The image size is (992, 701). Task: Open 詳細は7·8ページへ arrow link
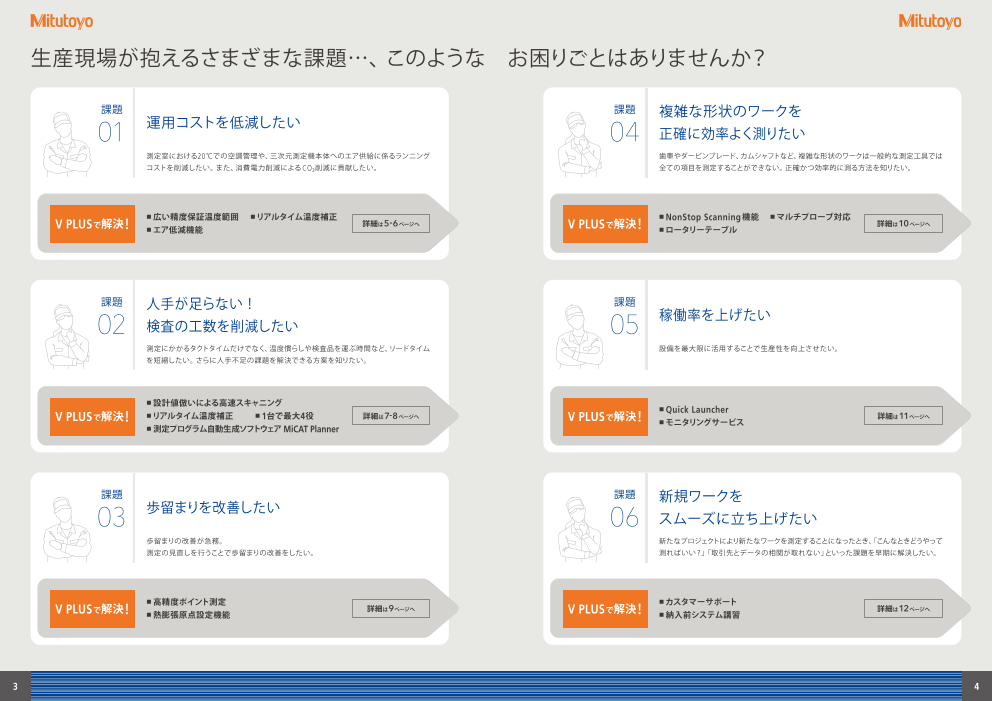(x=391, y=416)
